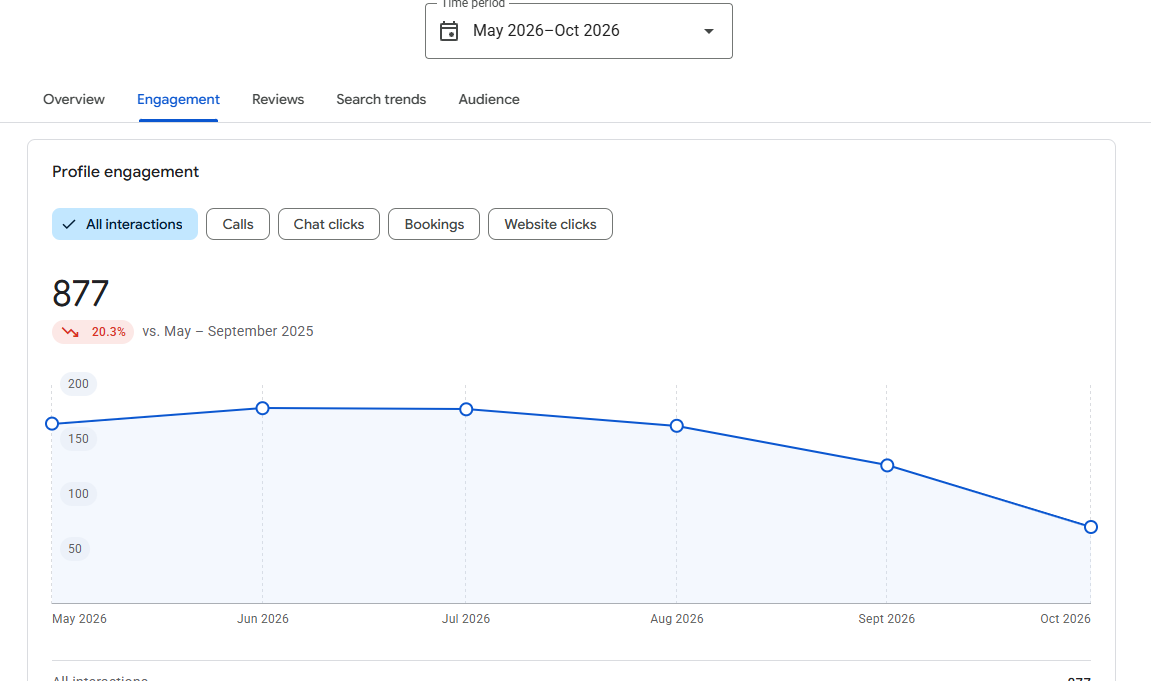Click the May 2026 chart data point

(52, 423)
